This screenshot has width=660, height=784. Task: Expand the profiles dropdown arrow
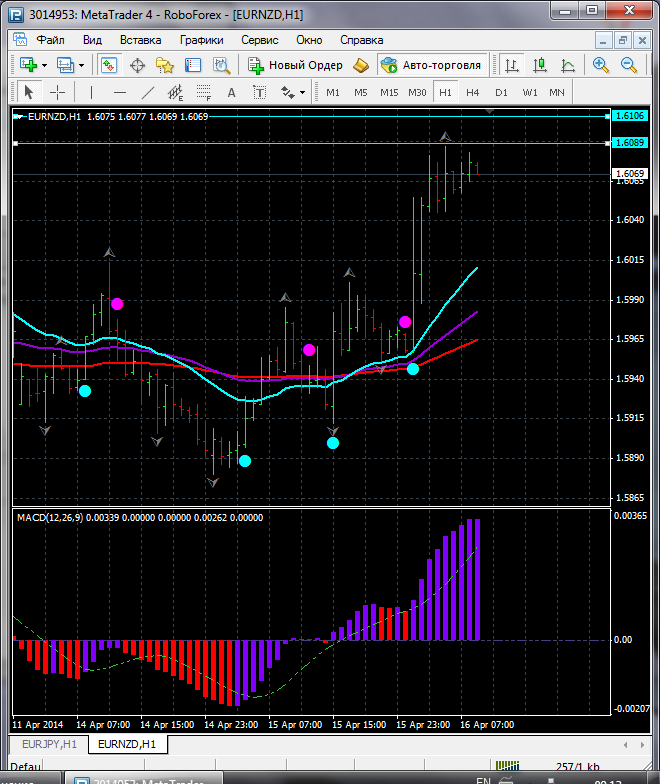(82, 65)
